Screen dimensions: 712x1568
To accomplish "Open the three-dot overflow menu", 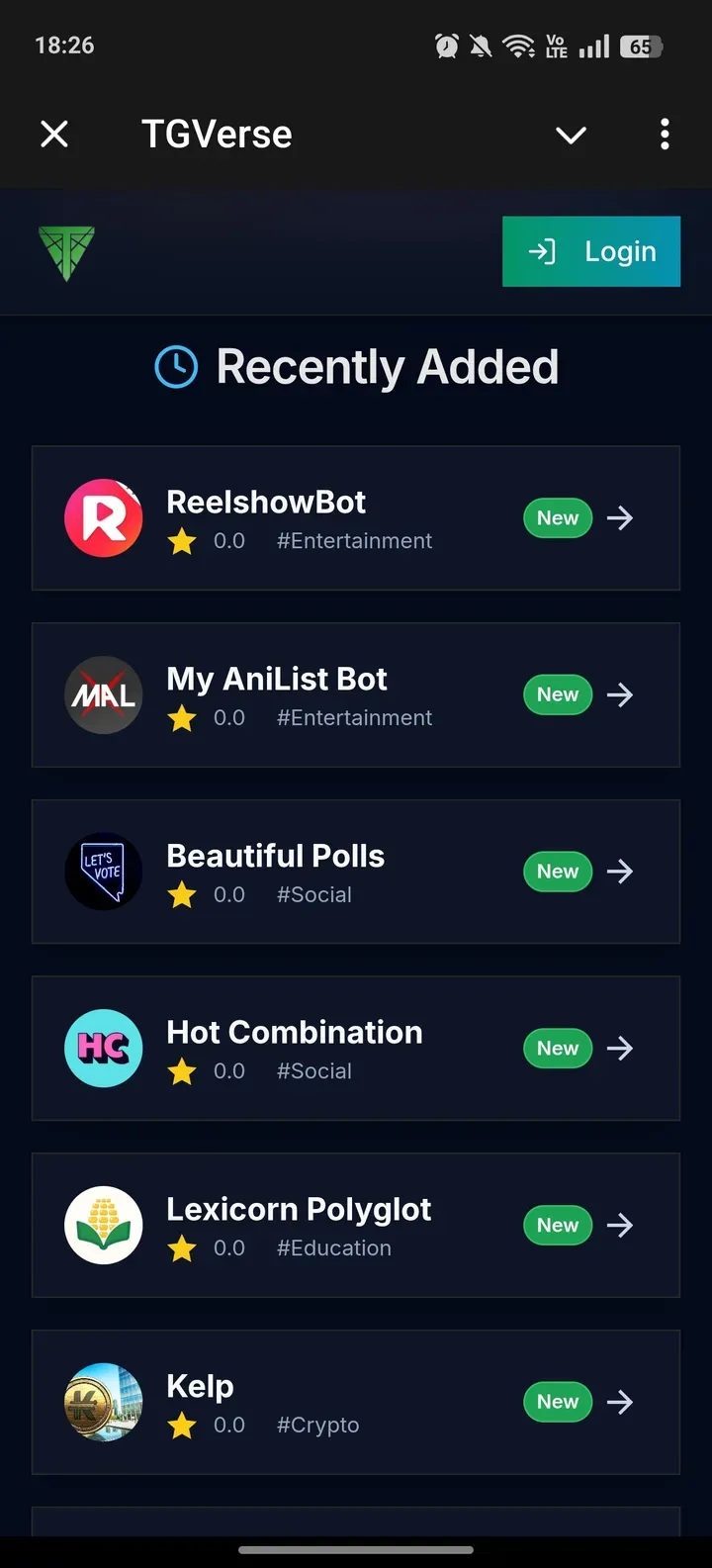I will 664,135.
